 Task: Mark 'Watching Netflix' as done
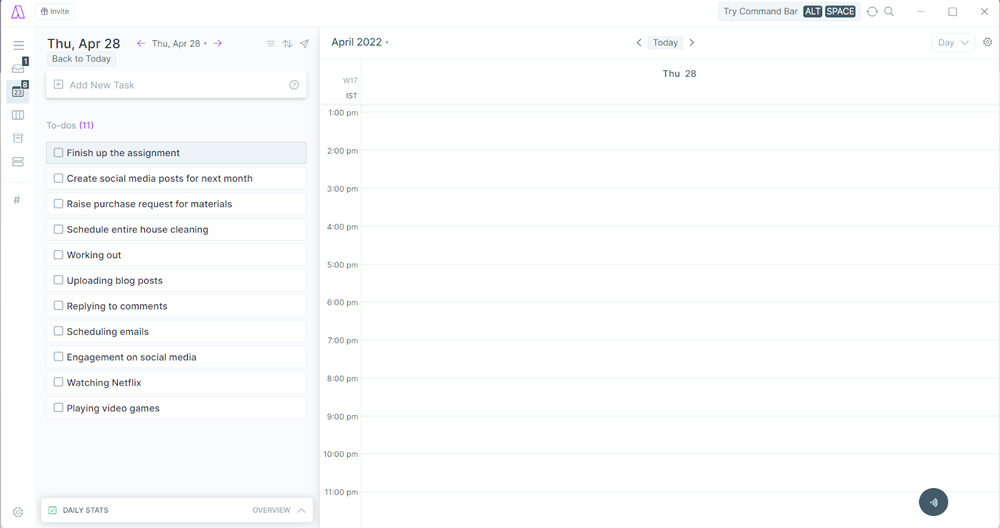point(58,383)
